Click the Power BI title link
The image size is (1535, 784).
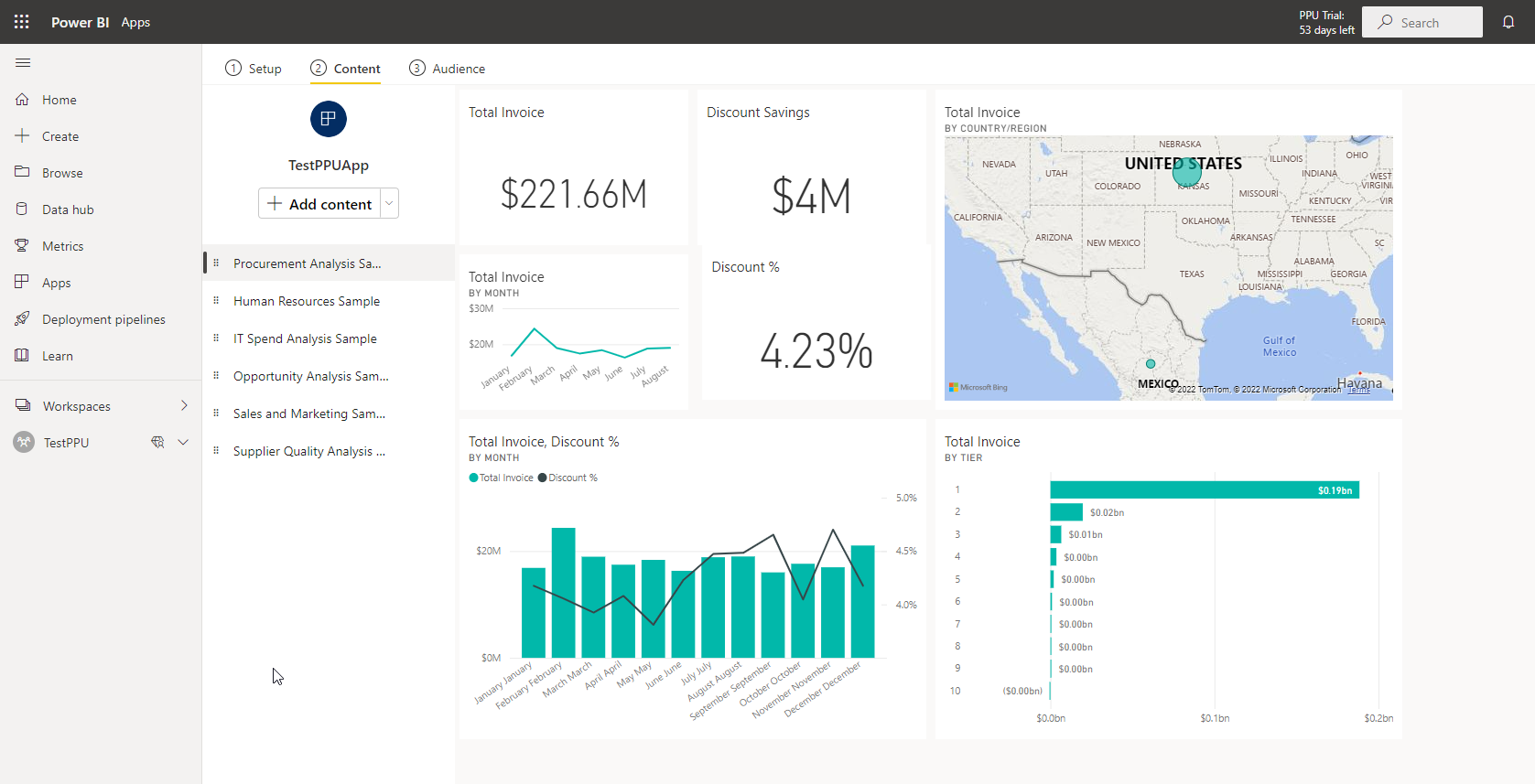81,22
